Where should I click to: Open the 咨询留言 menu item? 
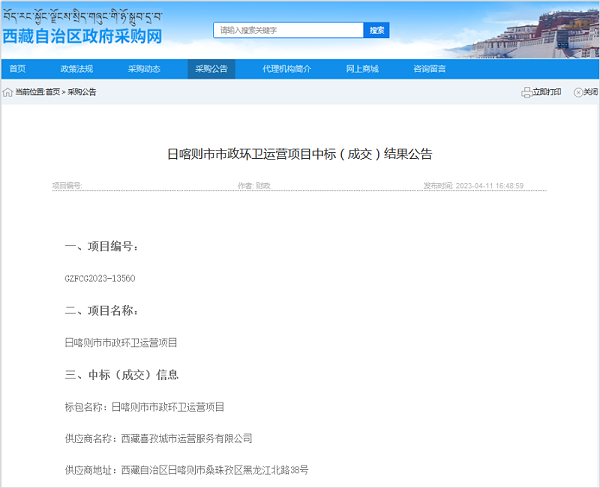pos(430,69)
